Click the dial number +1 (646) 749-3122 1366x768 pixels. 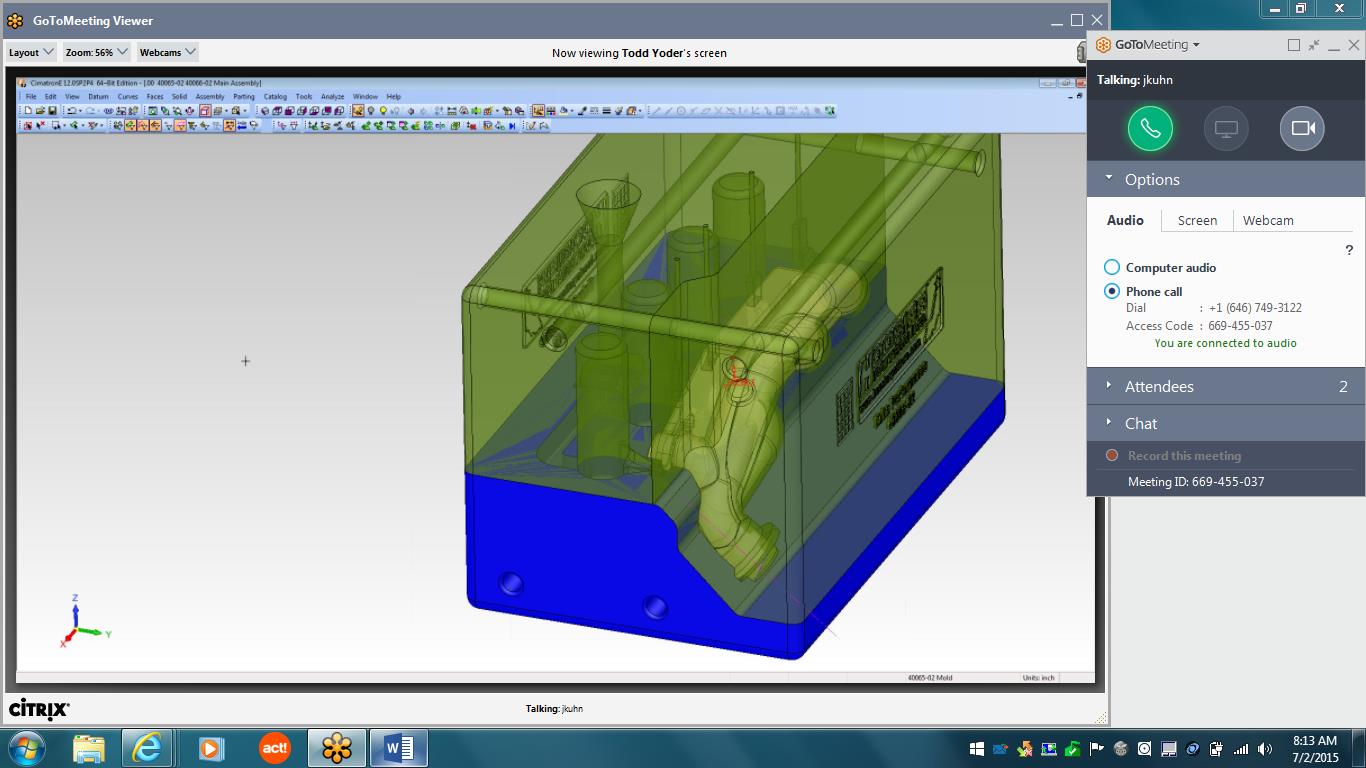click(1255, 308)
